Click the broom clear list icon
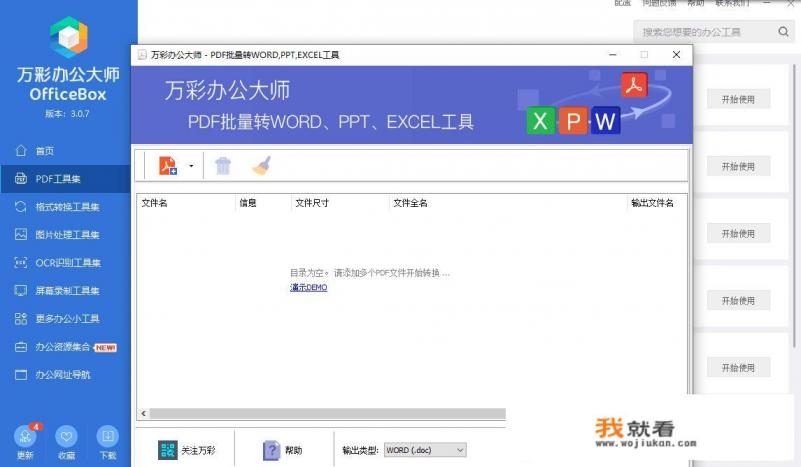The width and height of the screenshot is (801, 467). (261, 166)
